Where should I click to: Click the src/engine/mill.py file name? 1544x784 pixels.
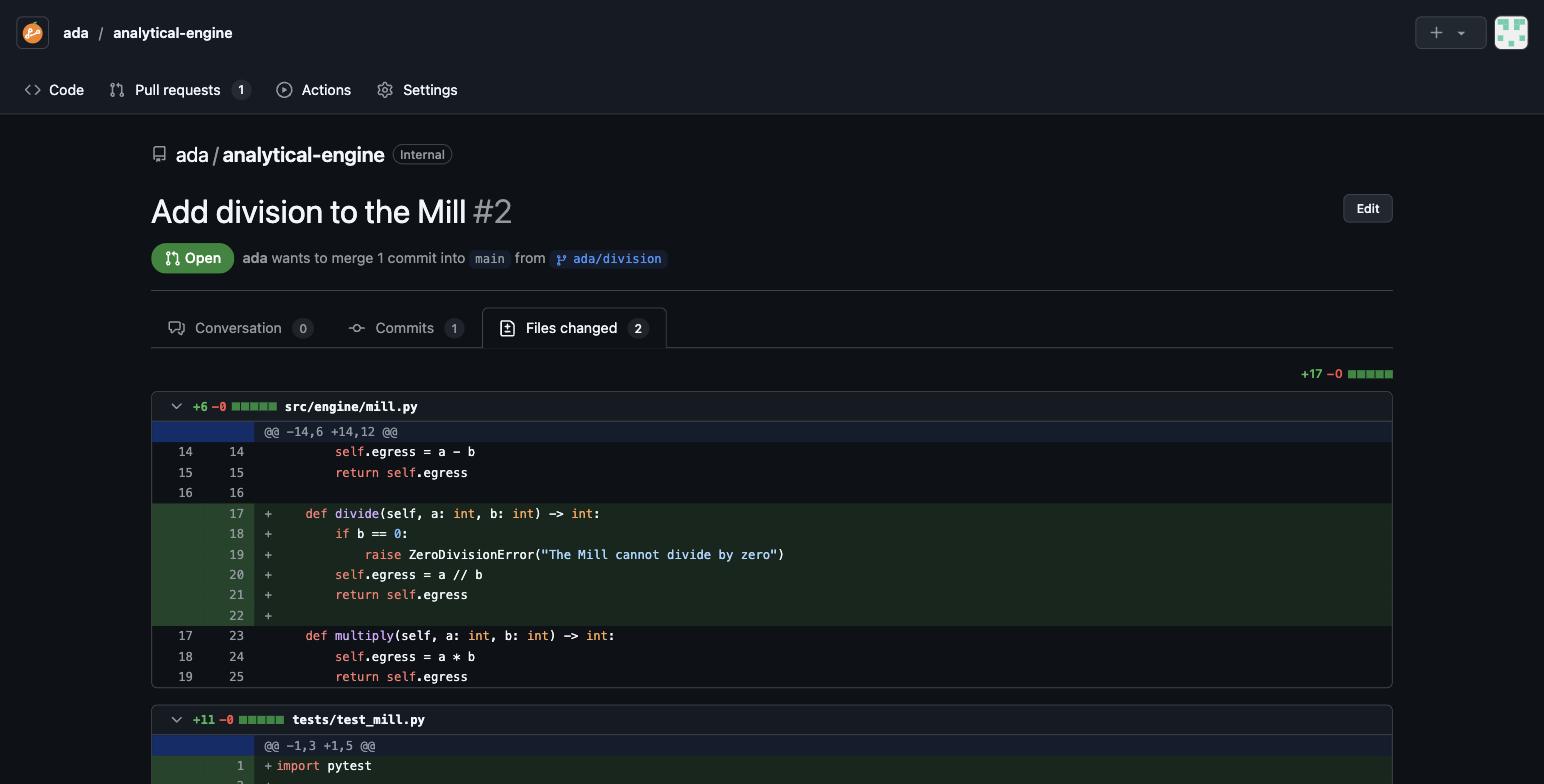(x=351, y=407)
